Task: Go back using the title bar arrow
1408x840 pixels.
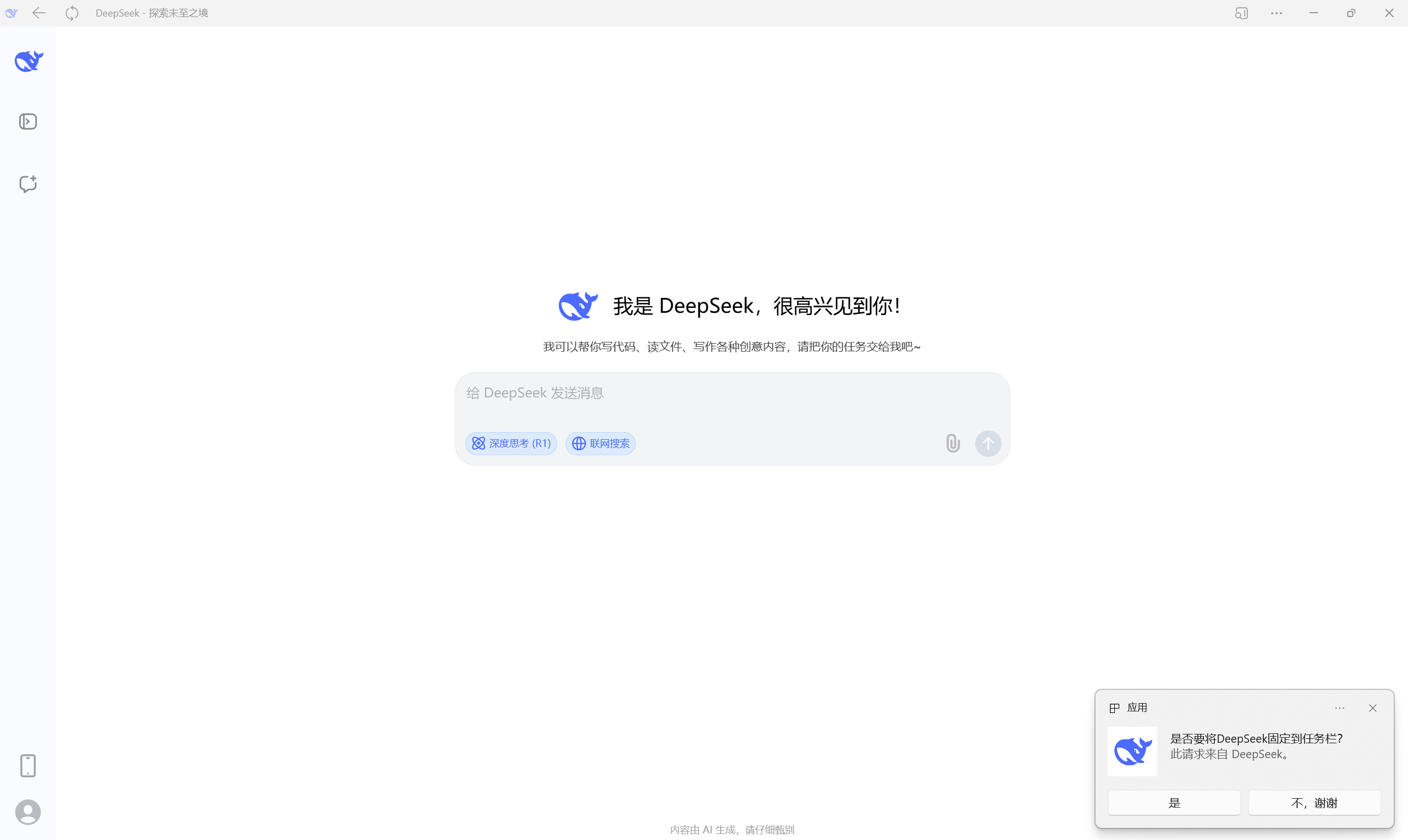Action: 39,13
